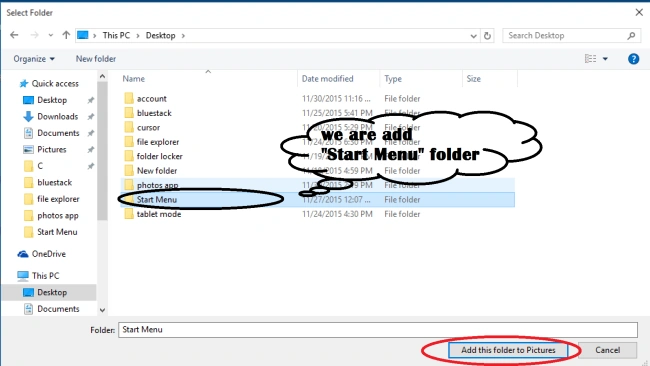The image size is (650, 366).
Task: Click the File folder type of account row
Action: pos(402,99)
